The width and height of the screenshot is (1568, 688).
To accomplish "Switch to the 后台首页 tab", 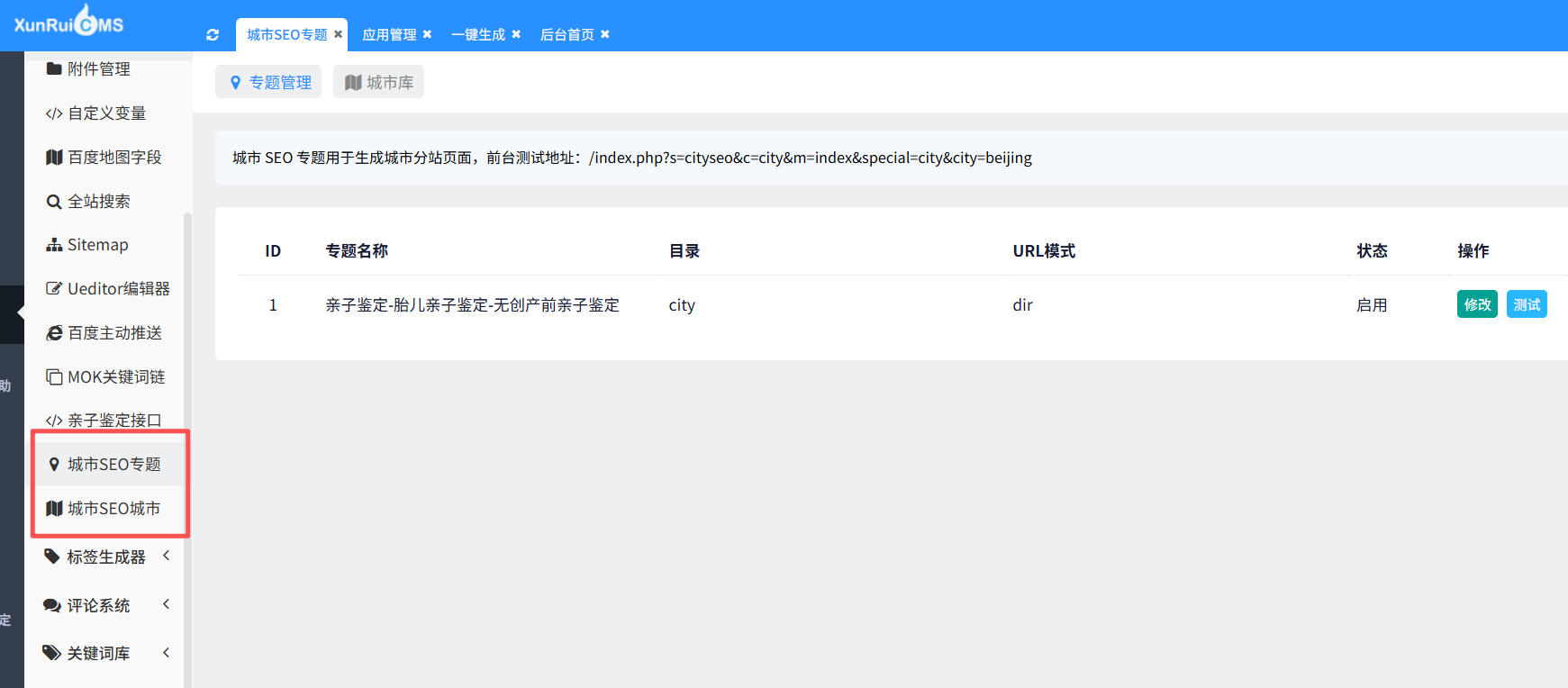I will [x=567, y=34].
